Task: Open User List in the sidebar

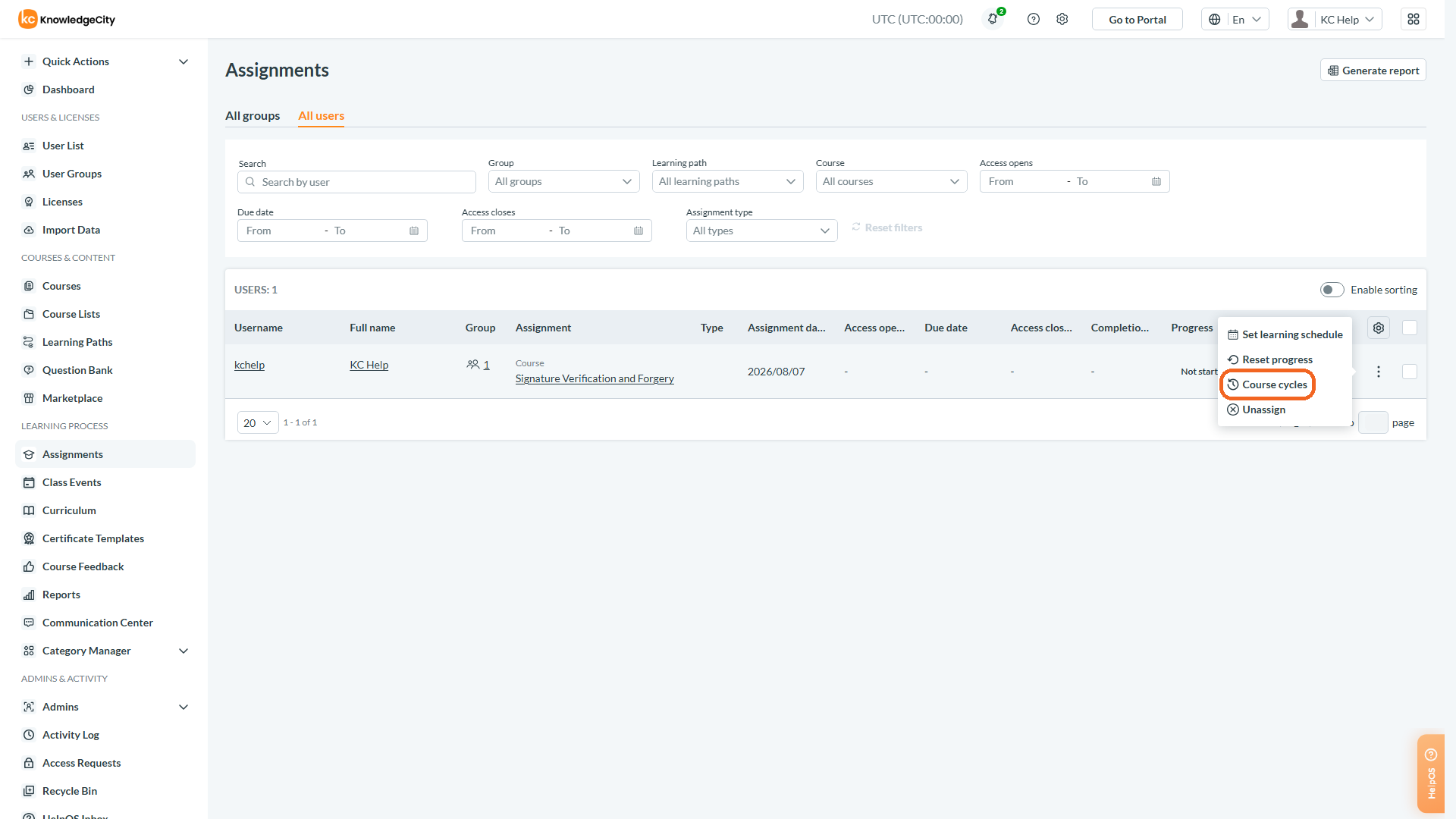Action: 63,146
